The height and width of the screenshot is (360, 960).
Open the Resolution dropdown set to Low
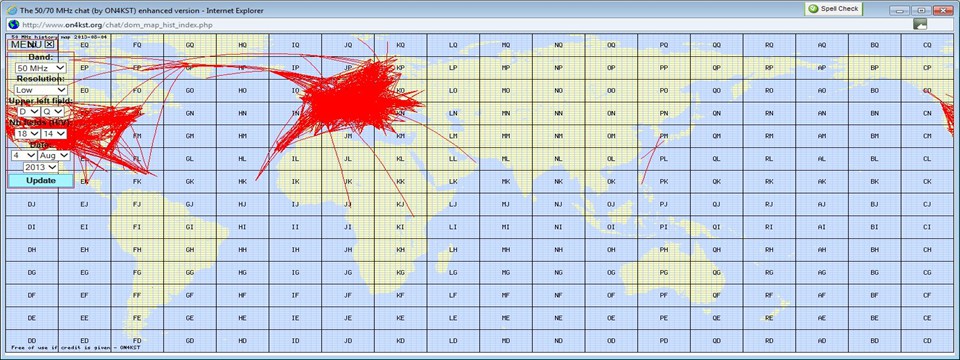(40, 90)
